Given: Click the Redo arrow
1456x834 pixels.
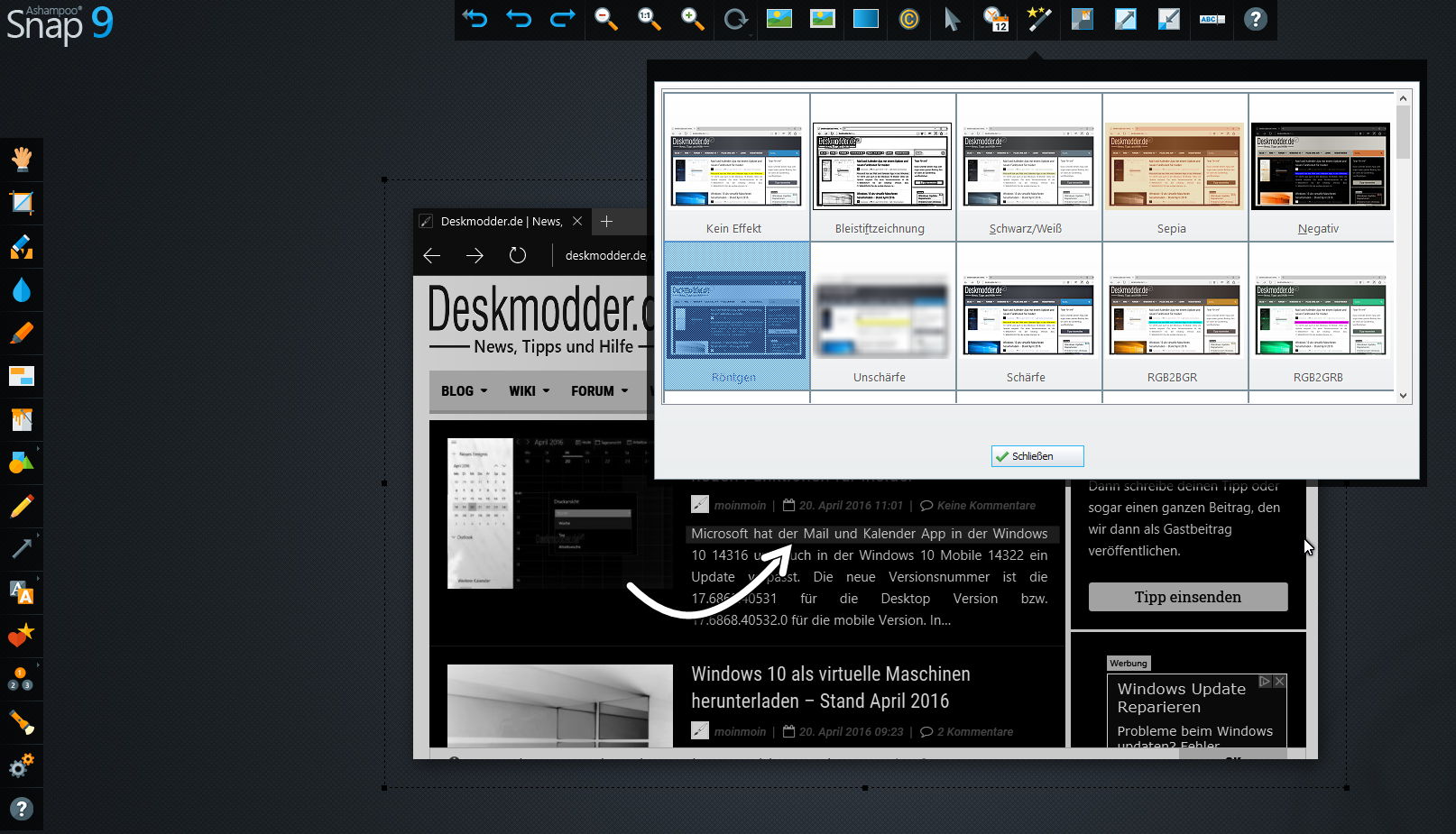Looking at the screenshot, I should [562, 19].
